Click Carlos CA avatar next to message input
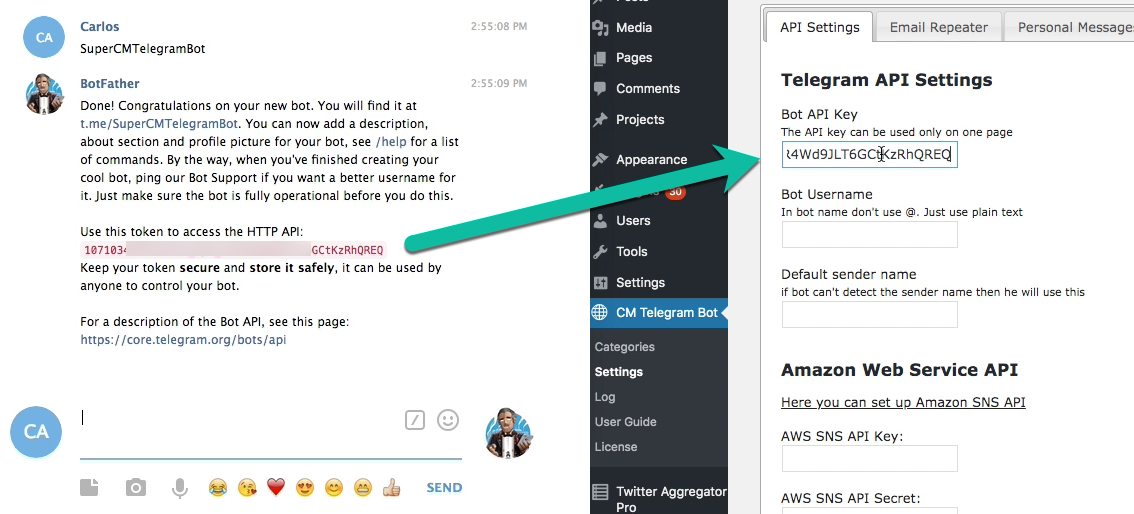Image resolution: width=1134 pixels, height=514 pixels. [36, 432]
